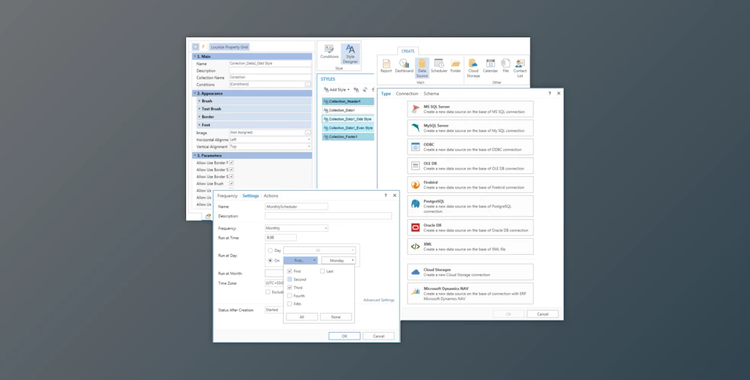Pick the MySQL Server data source

[470, 128]
